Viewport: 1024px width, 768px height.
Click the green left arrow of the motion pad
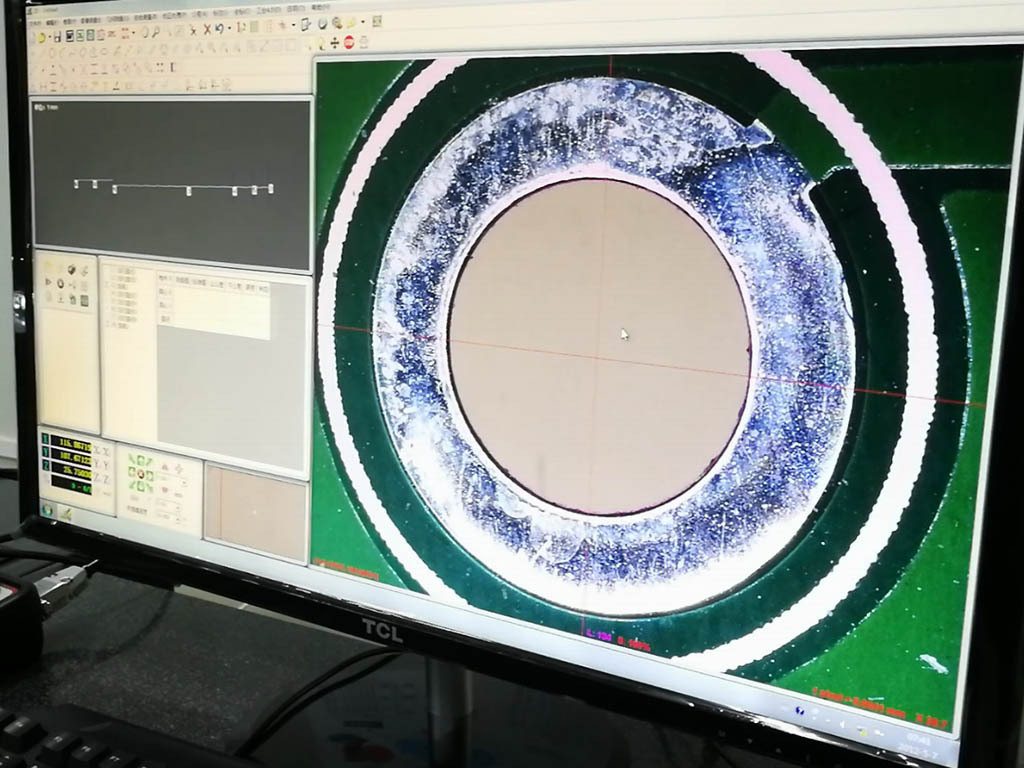click(131, 472)
